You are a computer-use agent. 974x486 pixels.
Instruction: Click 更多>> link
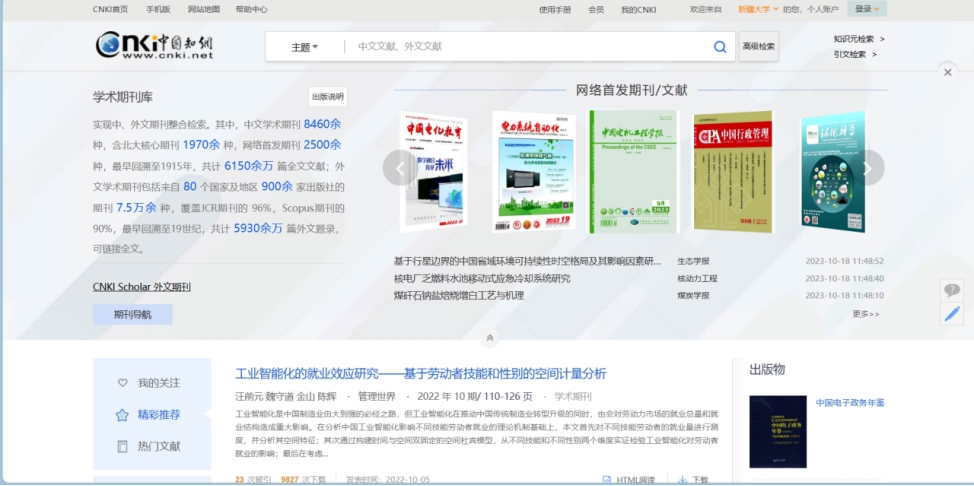pyautogui.click(x=866, y=314)
